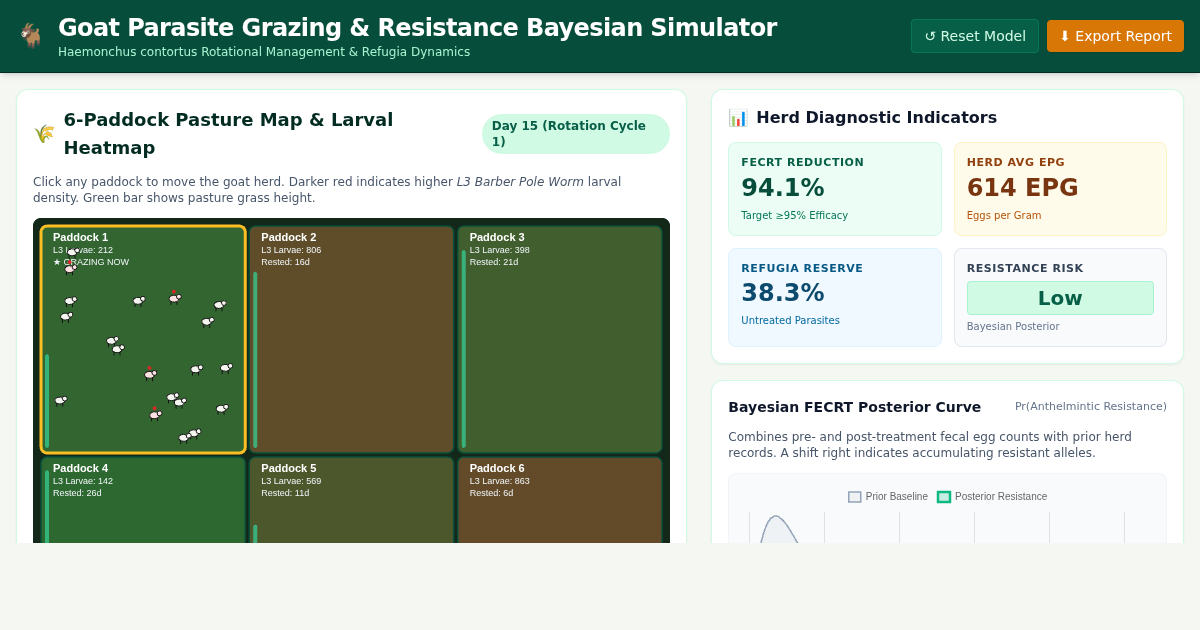This screenshot has width=1200, height=630.
Task: Click the FECRT Reduction 94.1% card
Action: [835, 189]
